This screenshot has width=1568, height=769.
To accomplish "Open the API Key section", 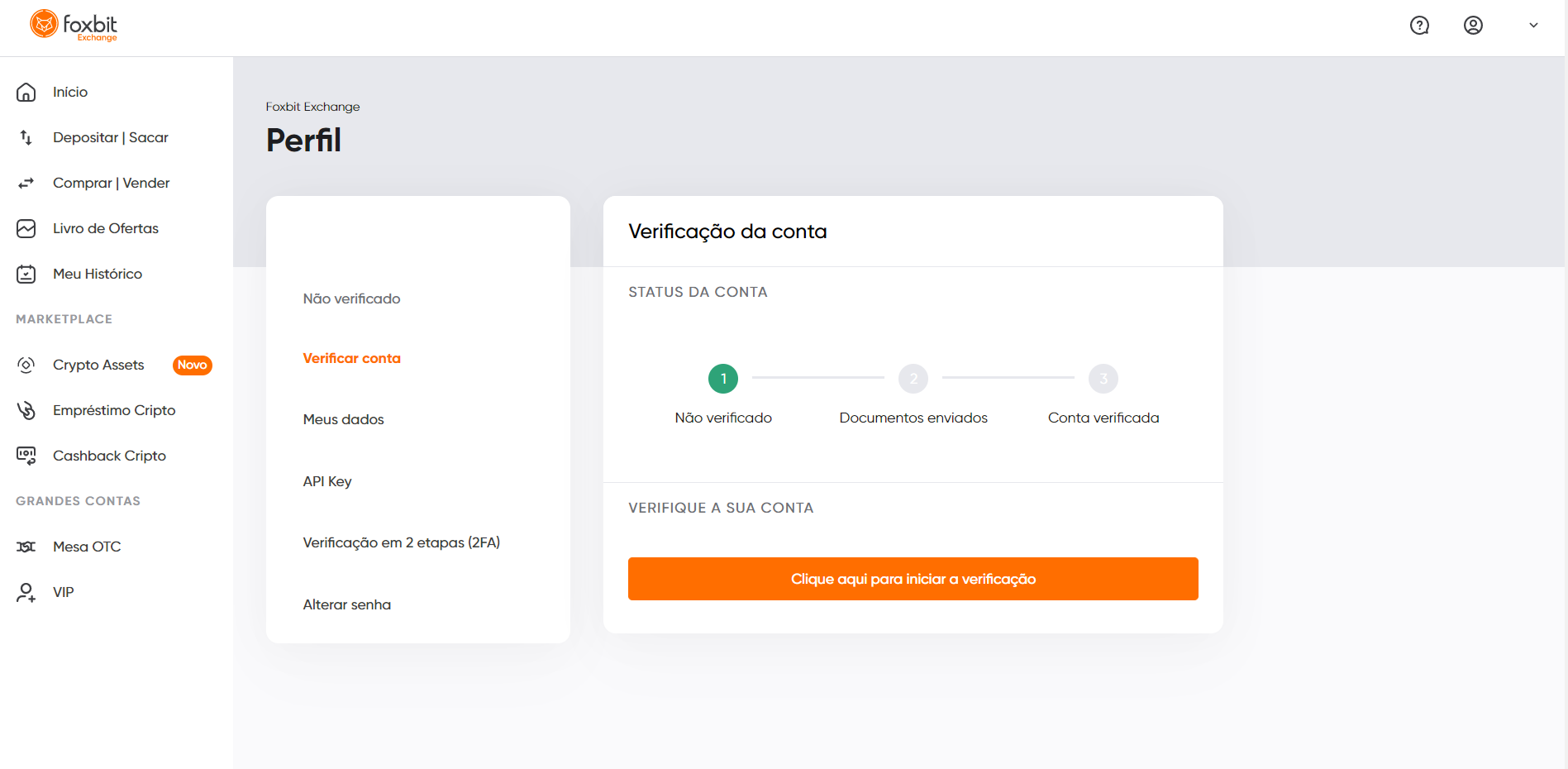I will 327,481.
